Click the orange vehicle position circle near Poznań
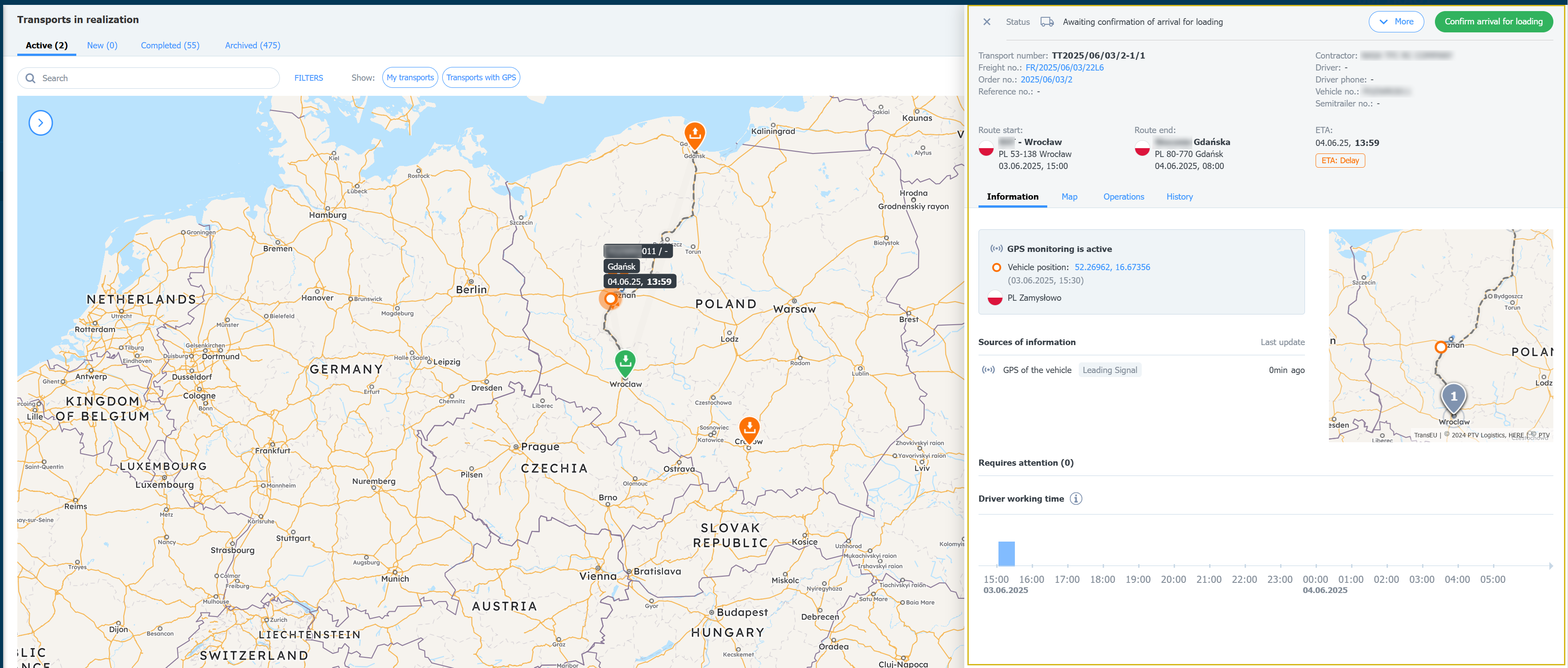The height and width of the screenshot is (668, 1568). point(610,299)
